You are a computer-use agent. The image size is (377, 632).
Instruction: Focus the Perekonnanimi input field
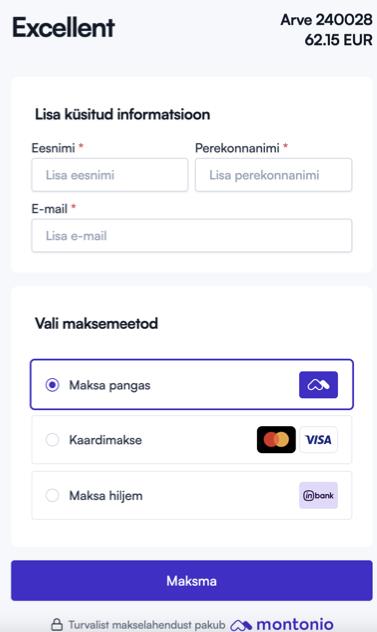(273, 175)
